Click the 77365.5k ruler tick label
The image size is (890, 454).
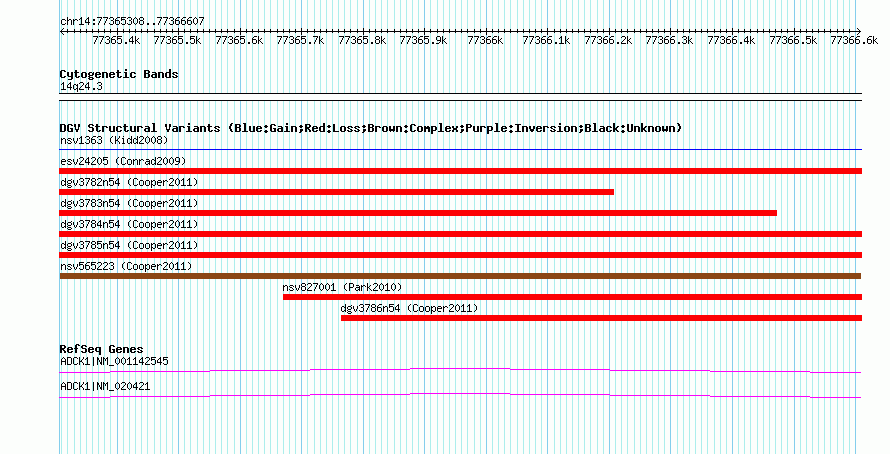coord(177,41)
